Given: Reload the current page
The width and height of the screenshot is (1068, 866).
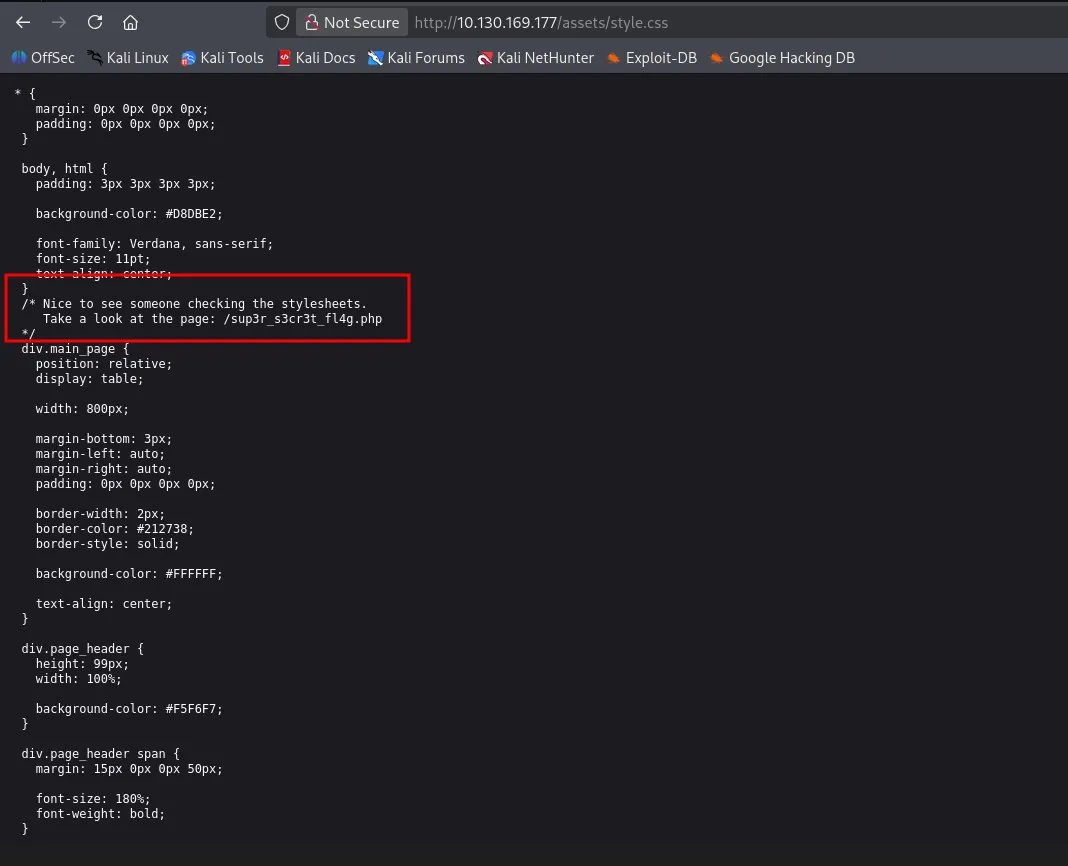Looking at the screenshot, I should point(95,22).
